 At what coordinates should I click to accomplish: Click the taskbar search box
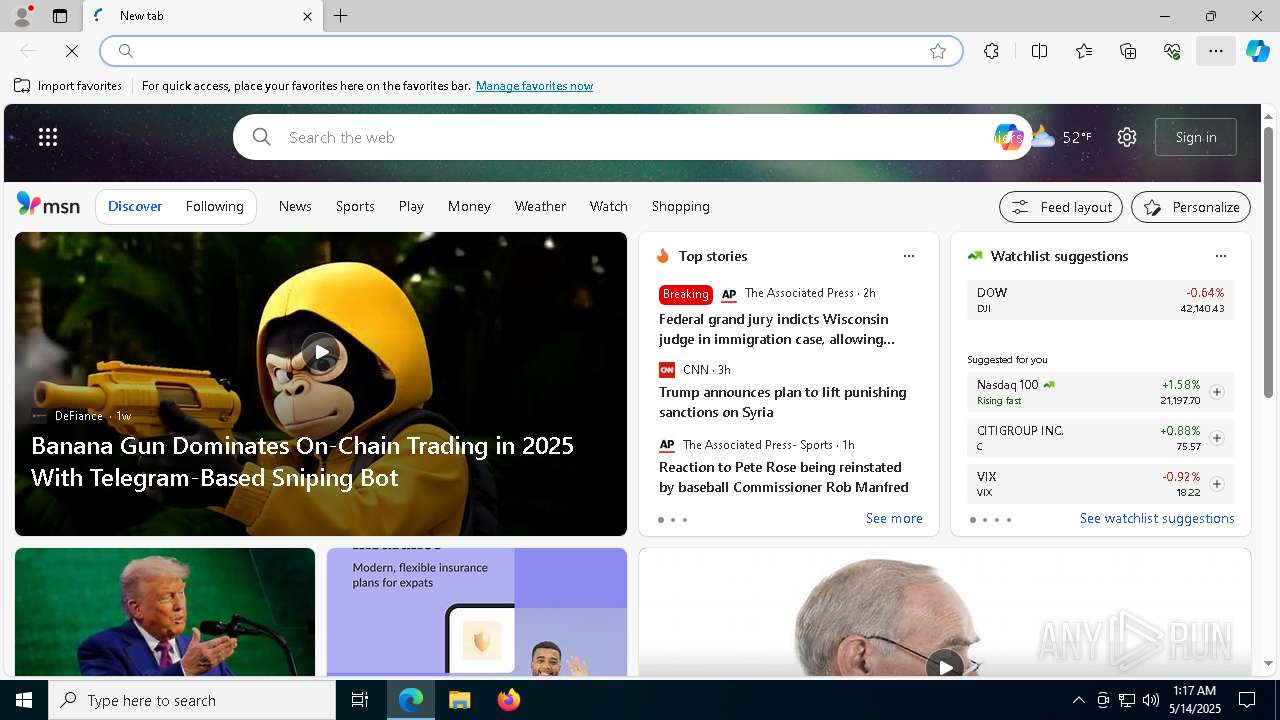[192, 700]
